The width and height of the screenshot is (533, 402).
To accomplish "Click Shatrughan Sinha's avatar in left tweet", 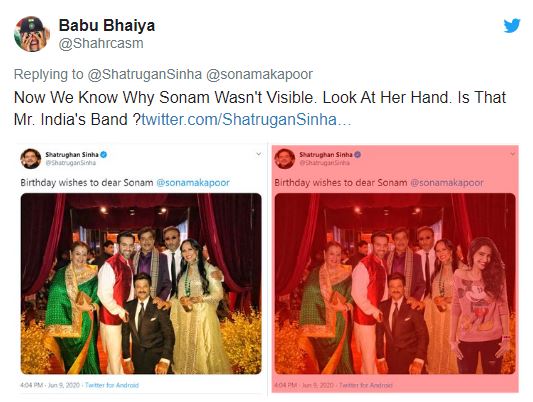I will (x=31, y=159).
